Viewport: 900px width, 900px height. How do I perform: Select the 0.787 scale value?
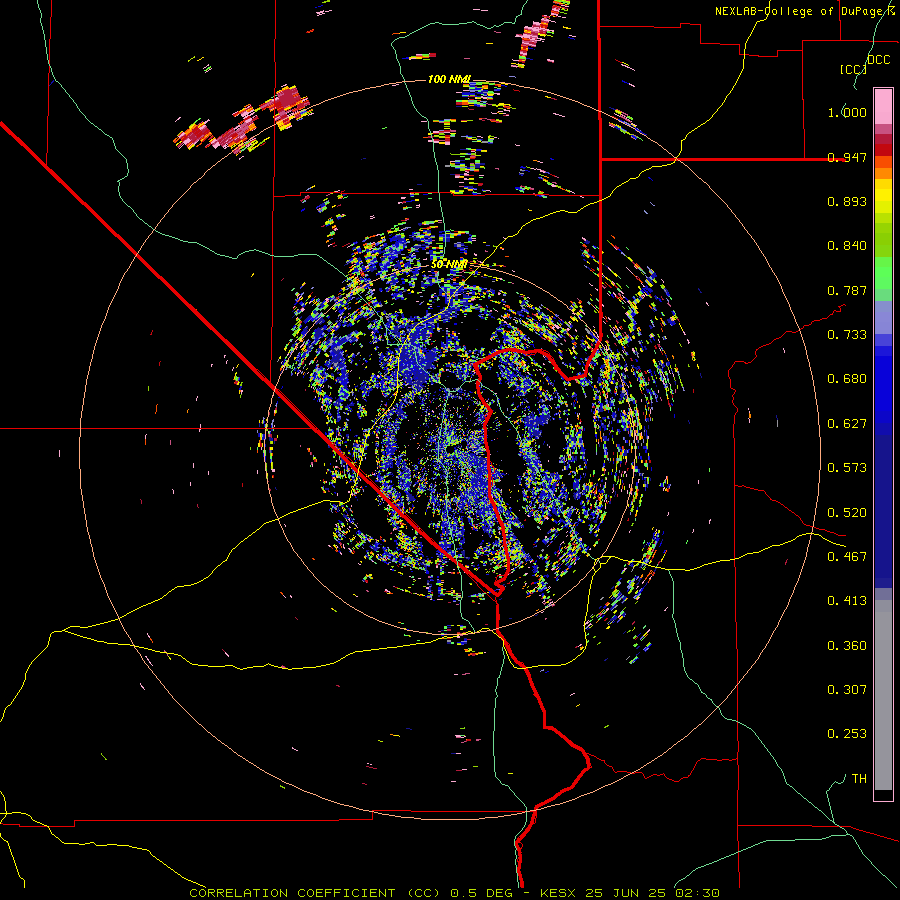point(847,290)
